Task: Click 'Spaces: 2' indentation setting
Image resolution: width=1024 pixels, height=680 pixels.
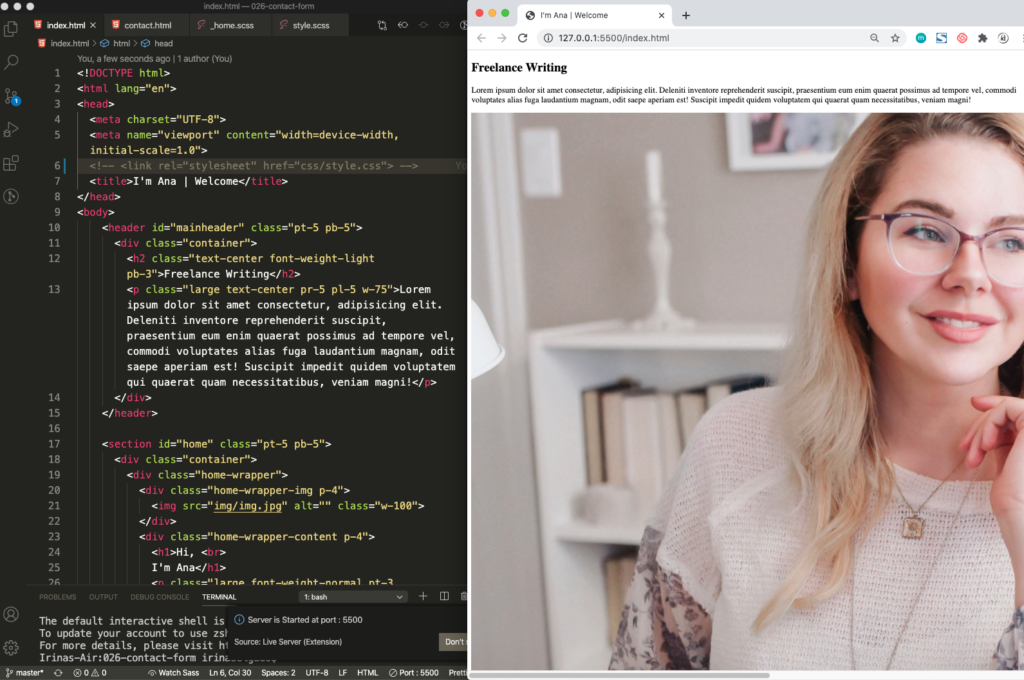Action: click(x=278, y=673)
